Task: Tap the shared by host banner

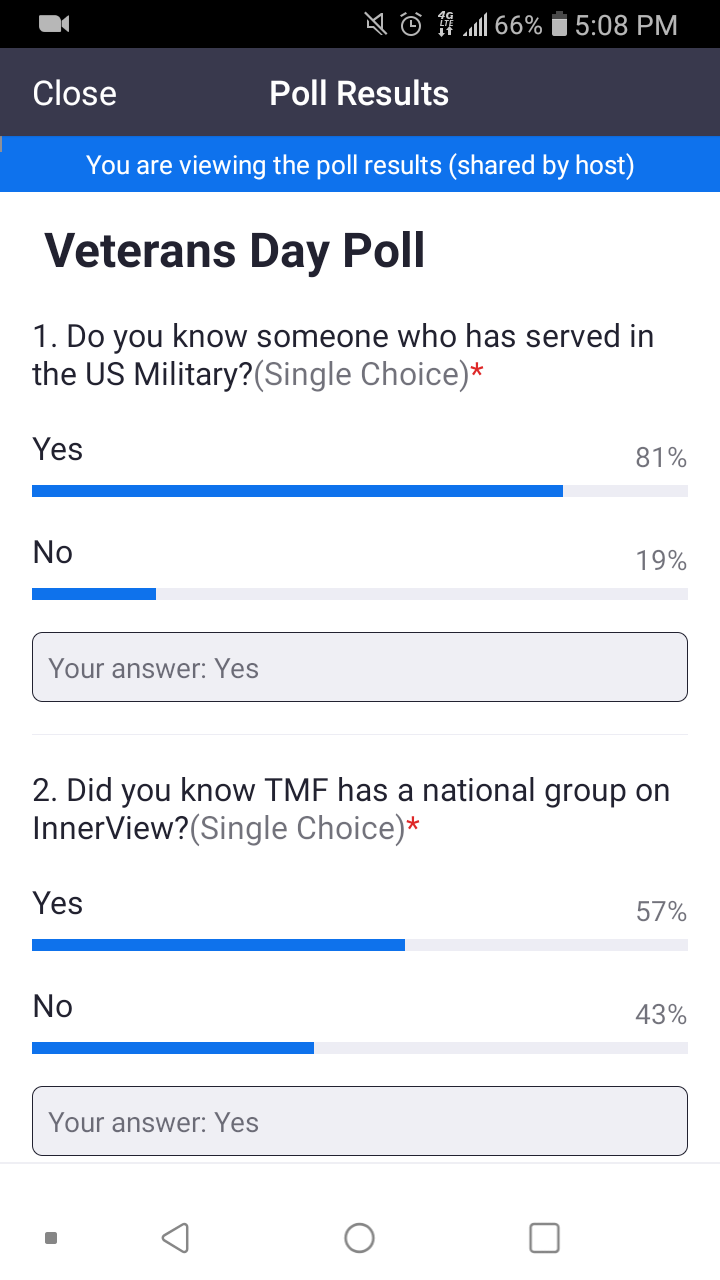Action: point(360,165)
